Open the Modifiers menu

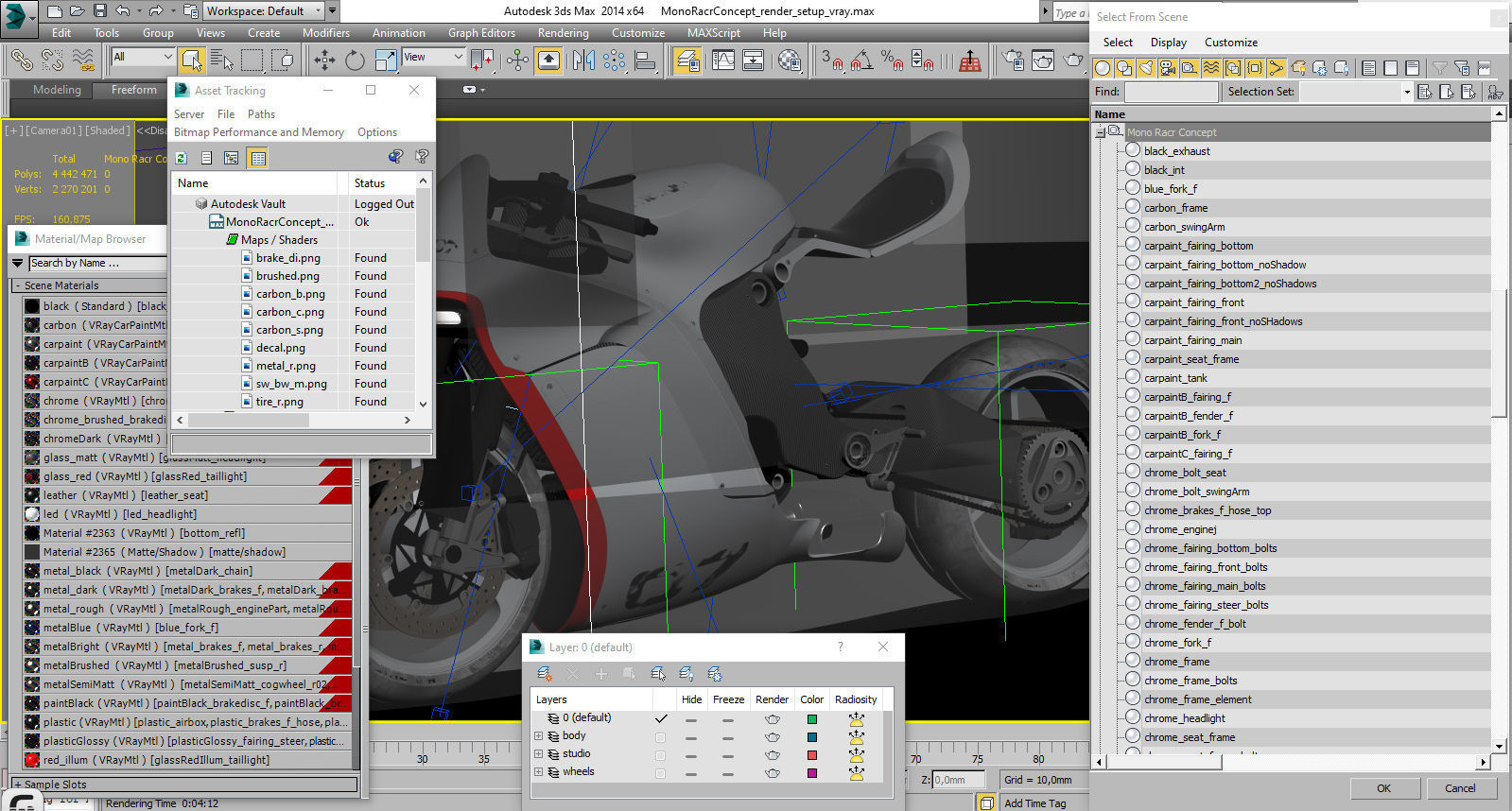(326, 32)
